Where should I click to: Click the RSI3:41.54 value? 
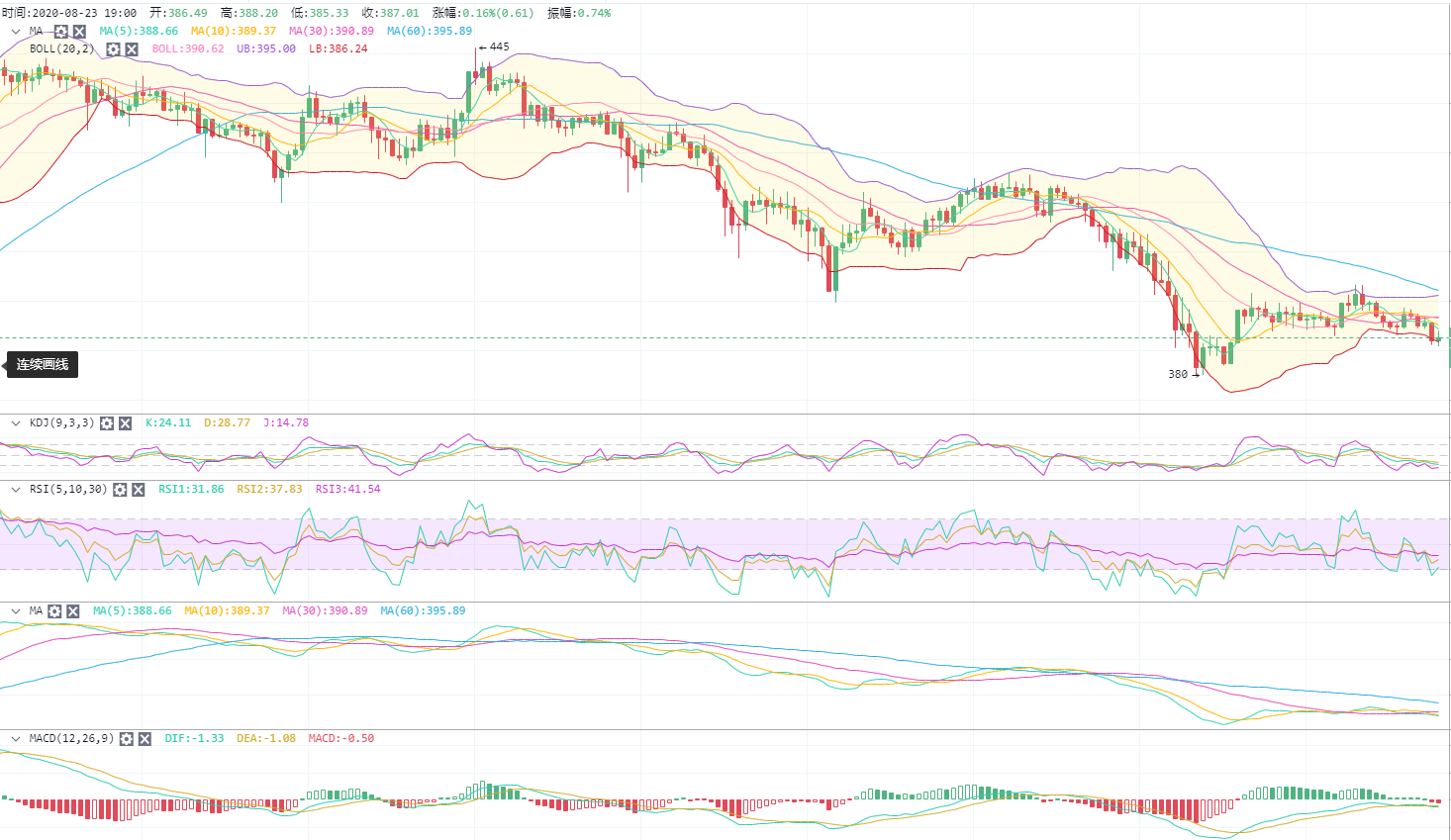(347, 490)
